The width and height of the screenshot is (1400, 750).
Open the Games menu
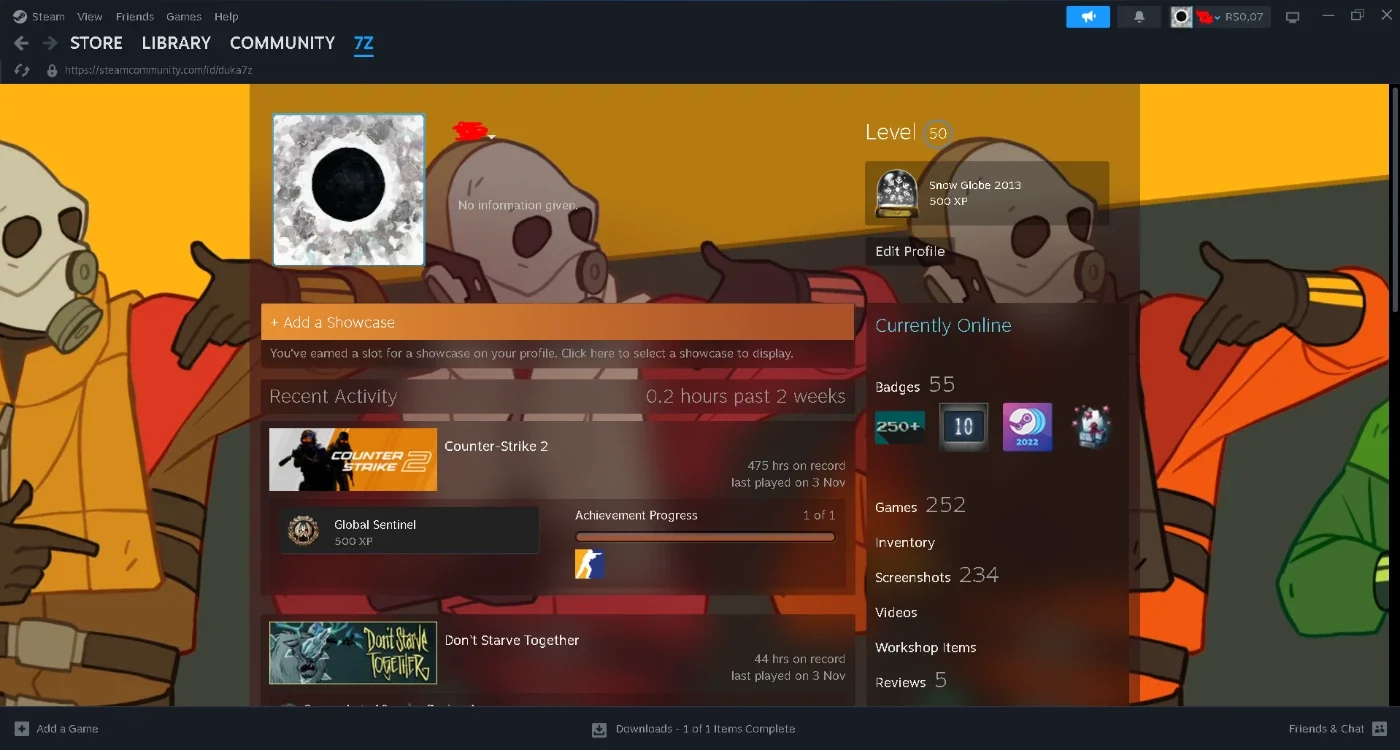184,17
